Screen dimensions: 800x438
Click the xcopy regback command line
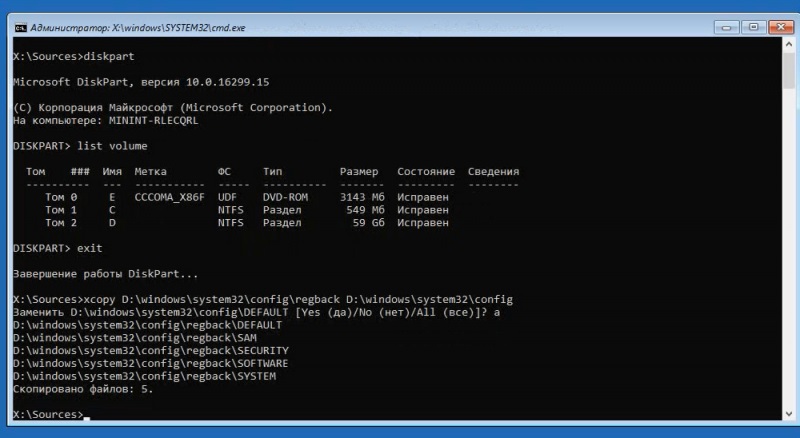coord(263,300)
